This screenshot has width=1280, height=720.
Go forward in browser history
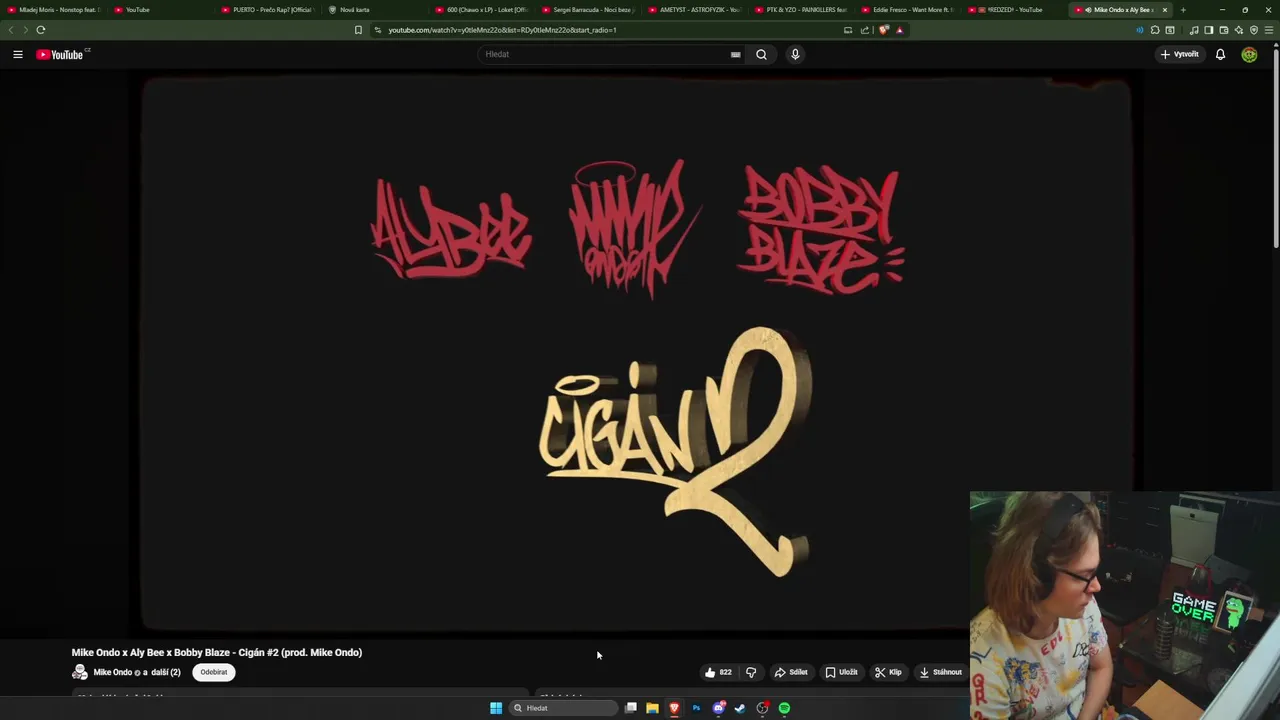coord(25,30)
